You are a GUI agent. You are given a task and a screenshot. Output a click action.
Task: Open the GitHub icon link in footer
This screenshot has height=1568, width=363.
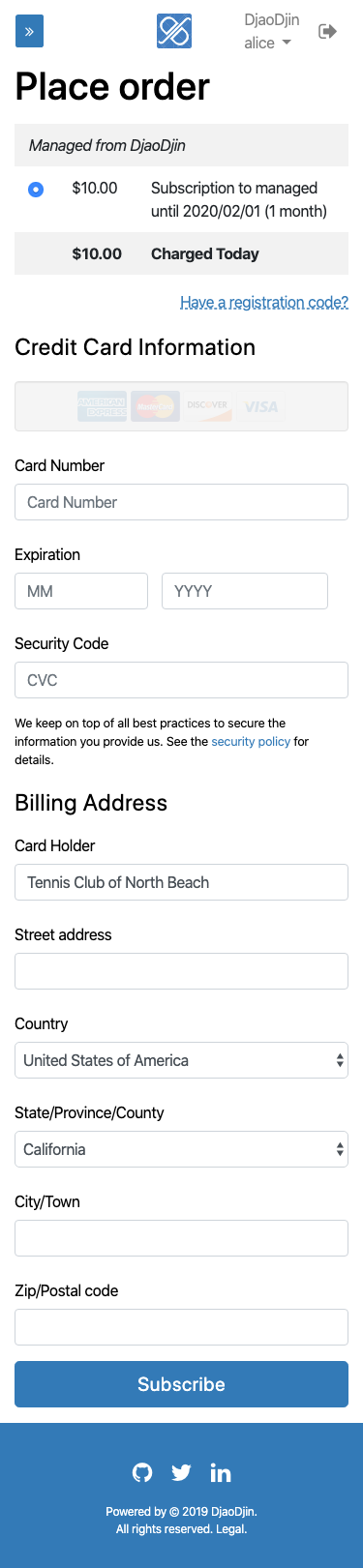tap(142, 1472)
